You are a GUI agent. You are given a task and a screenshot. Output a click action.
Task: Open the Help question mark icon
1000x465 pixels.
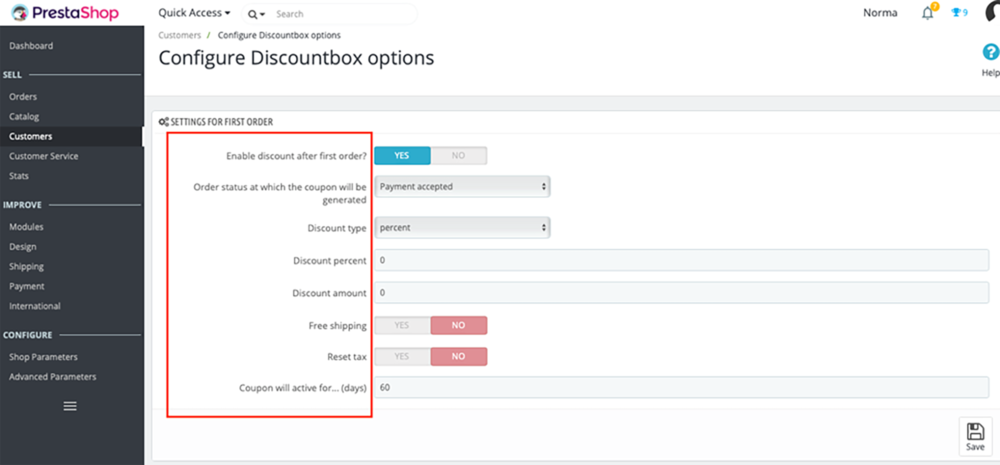(990, 54)
